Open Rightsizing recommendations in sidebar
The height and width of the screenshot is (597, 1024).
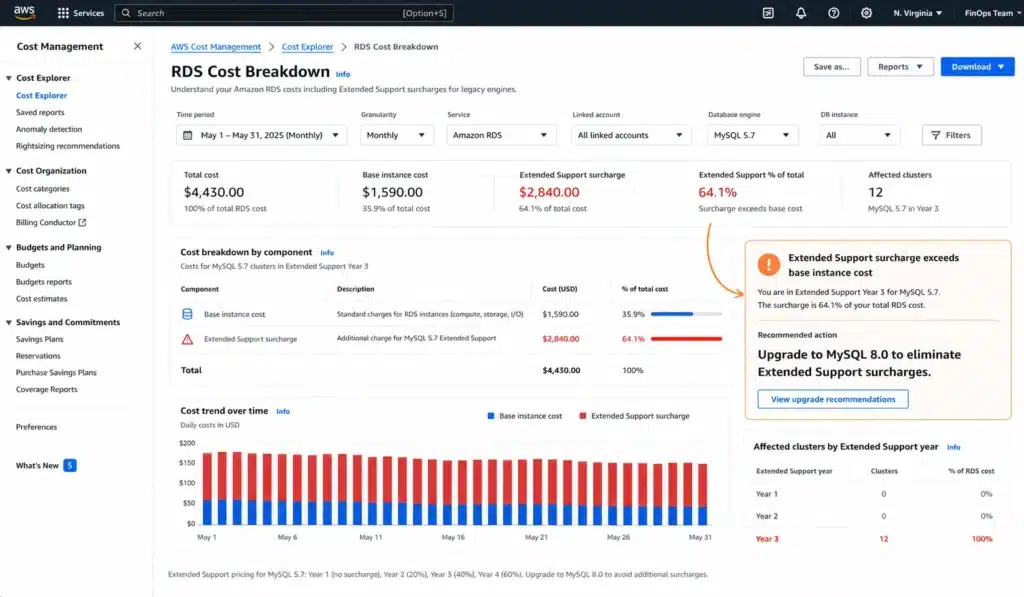68,146
